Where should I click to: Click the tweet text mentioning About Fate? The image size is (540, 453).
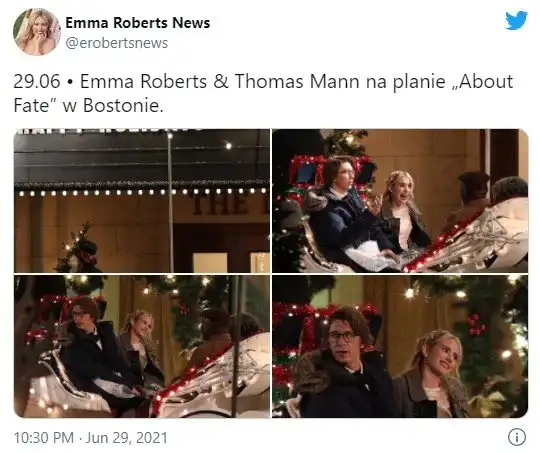pyautogui.click(x=263, y=93)
